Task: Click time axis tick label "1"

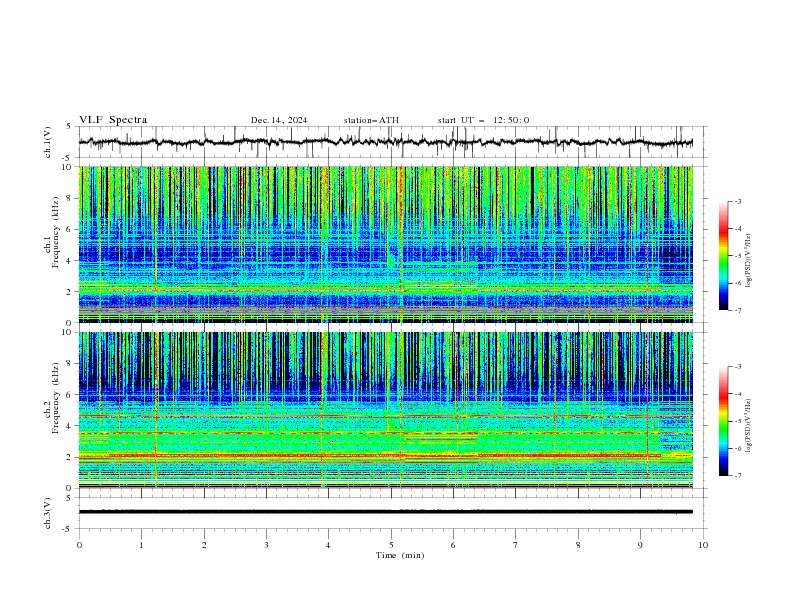Action: click(141, 545)
